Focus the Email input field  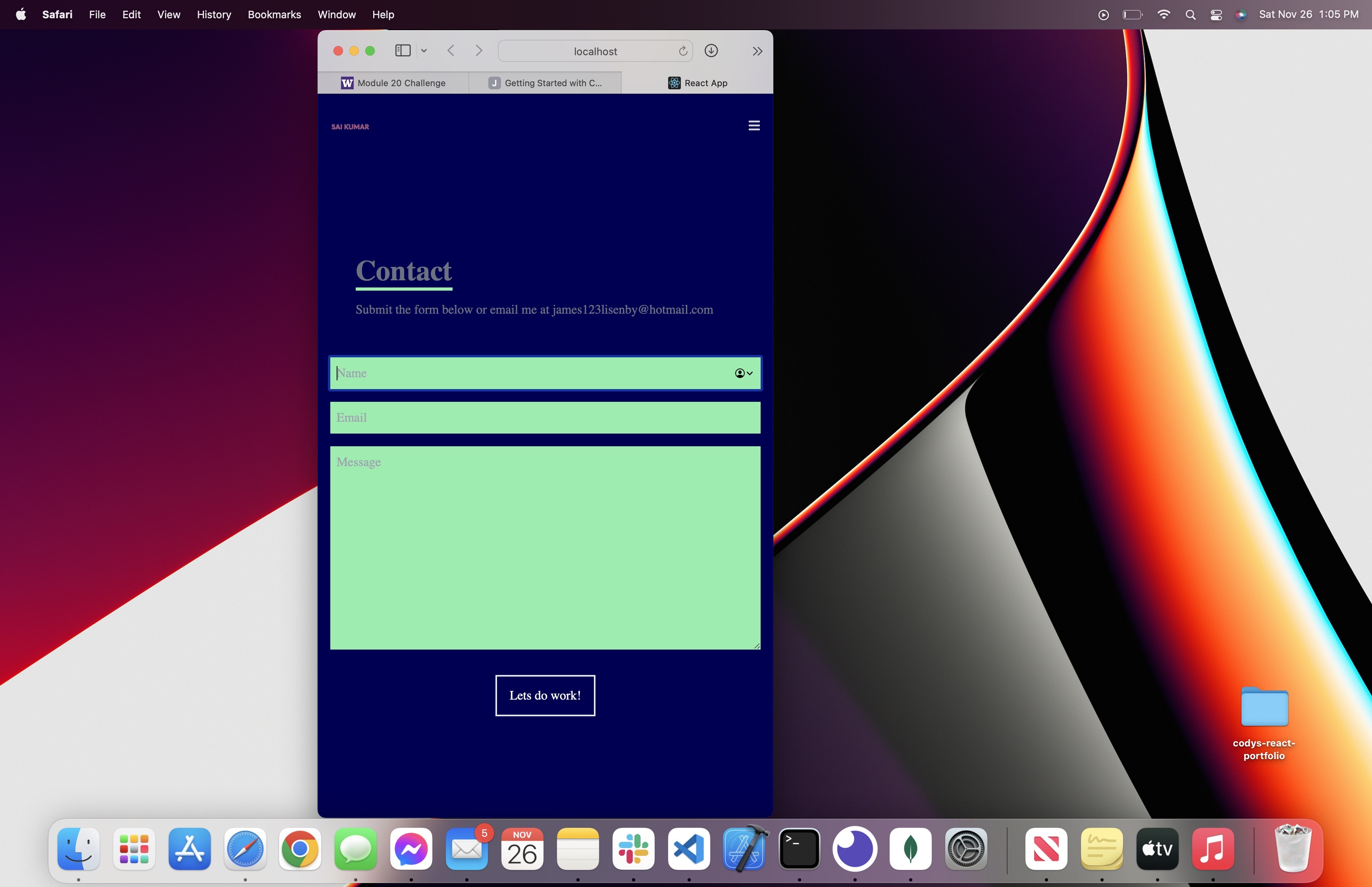[545, 418]
